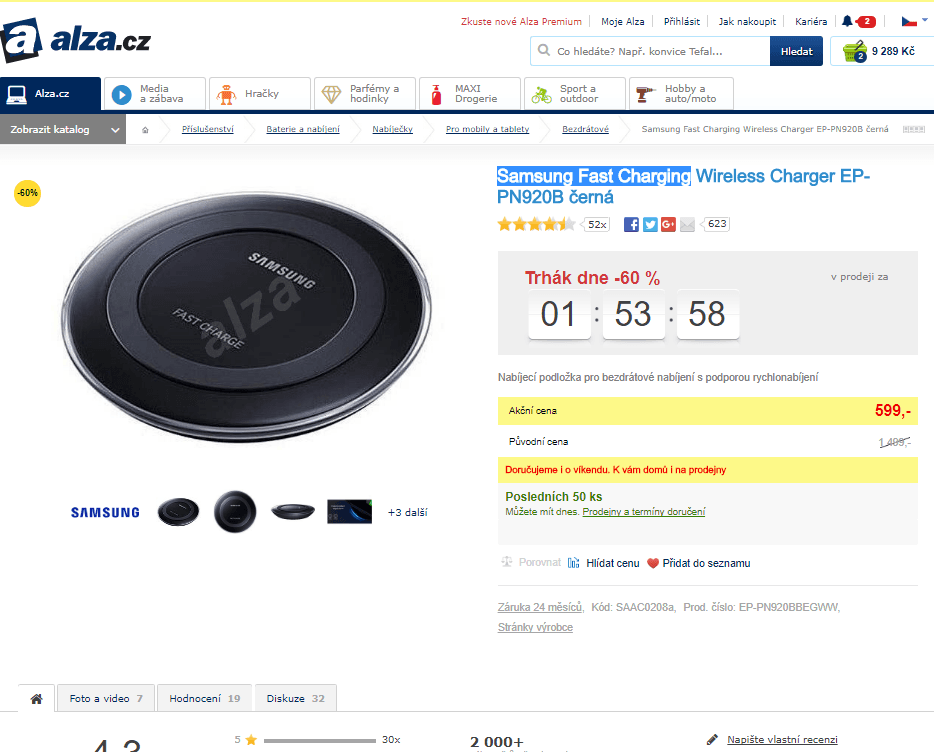Click the Hlídat cenu label
934x752 pixels.
coord(613,563)
